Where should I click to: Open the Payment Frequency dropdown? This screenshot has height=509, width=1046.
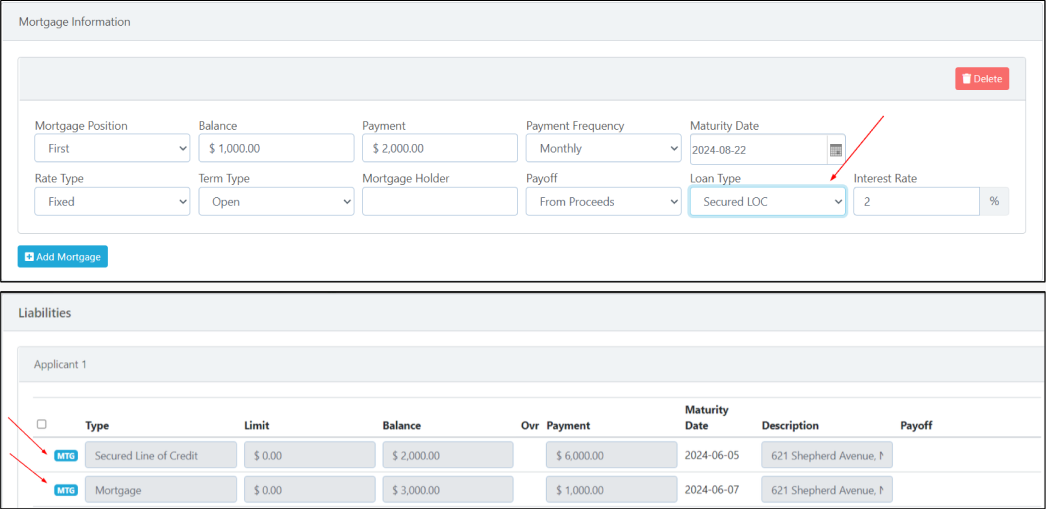[603, 149]
